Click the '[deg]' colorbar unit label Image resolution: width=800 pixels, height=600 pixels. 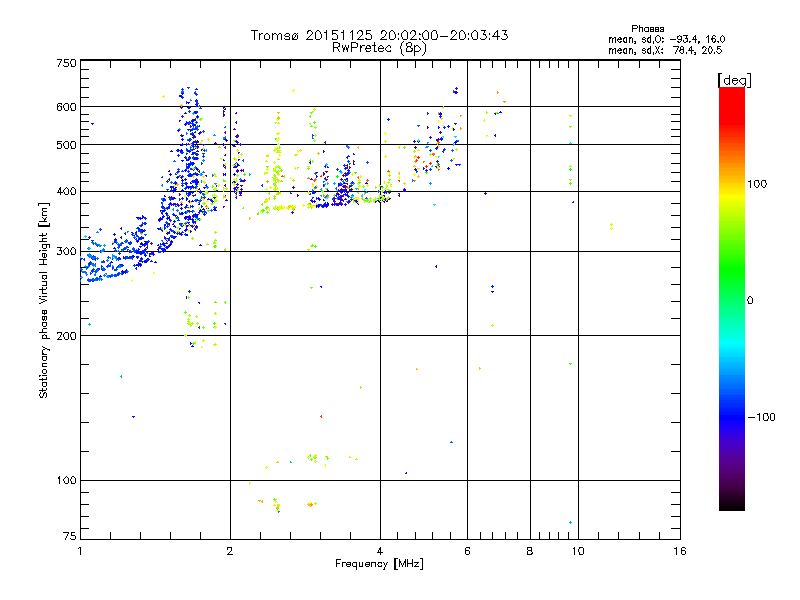coord(734,80)
